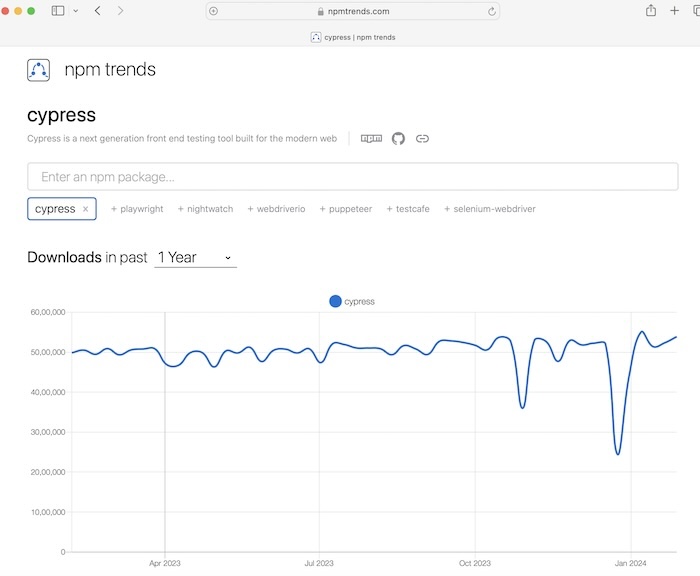The width and height of the screenshot is (700, 576).
Task: Add puppeteer to the comparison
Action: coord(346,209)
